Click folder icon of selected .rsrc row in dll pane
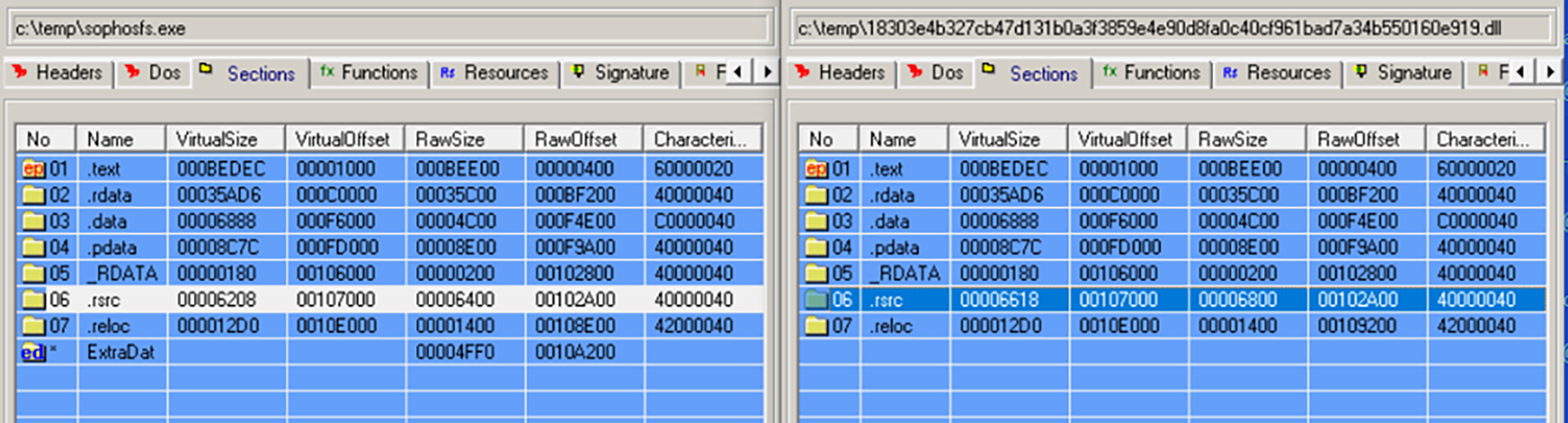Image resolution: width=1568 pixels, height=423 pixels. click(x=816, y=299)
